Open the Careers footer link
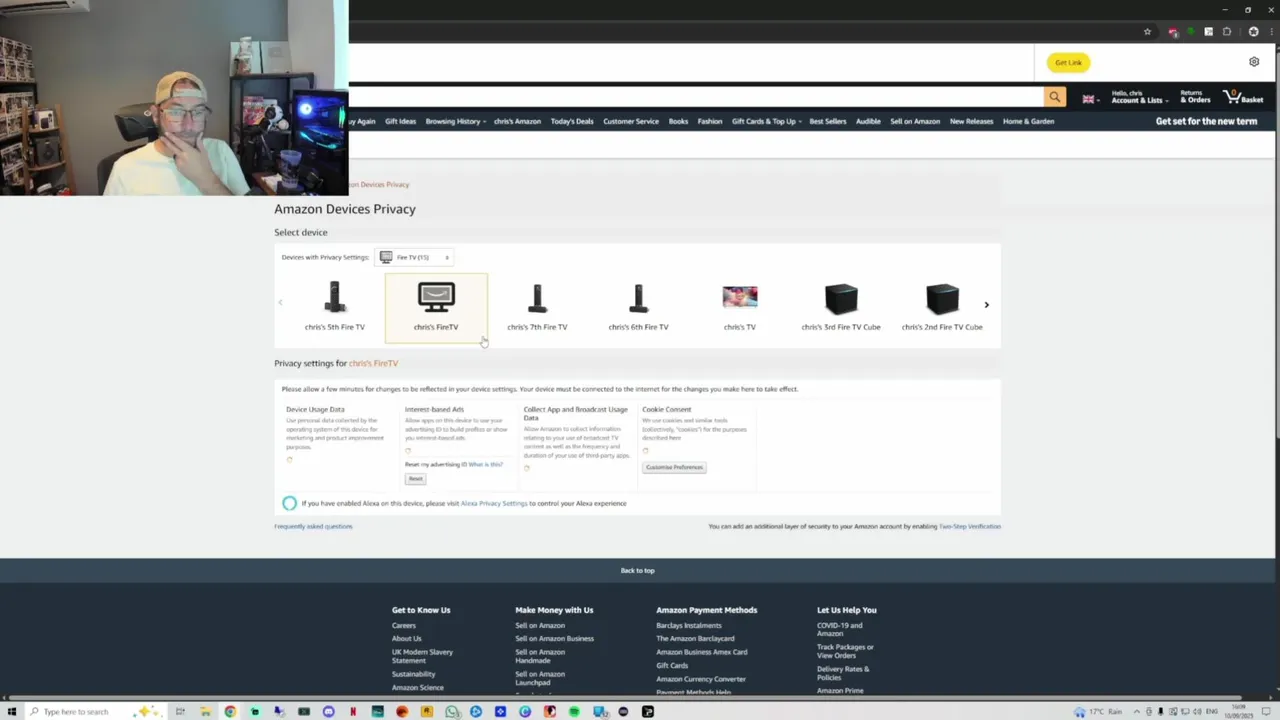This screenshot has height=720, width=1280. [404, 626]
